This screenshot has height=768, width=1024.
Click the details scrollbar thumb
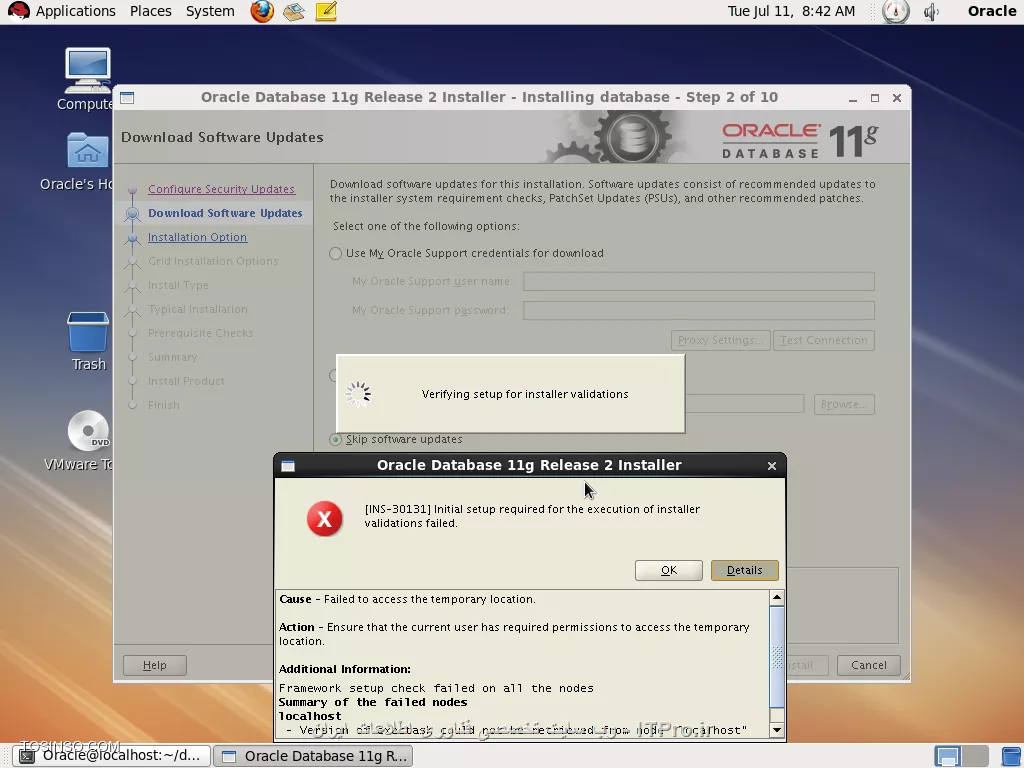(776, 657)
